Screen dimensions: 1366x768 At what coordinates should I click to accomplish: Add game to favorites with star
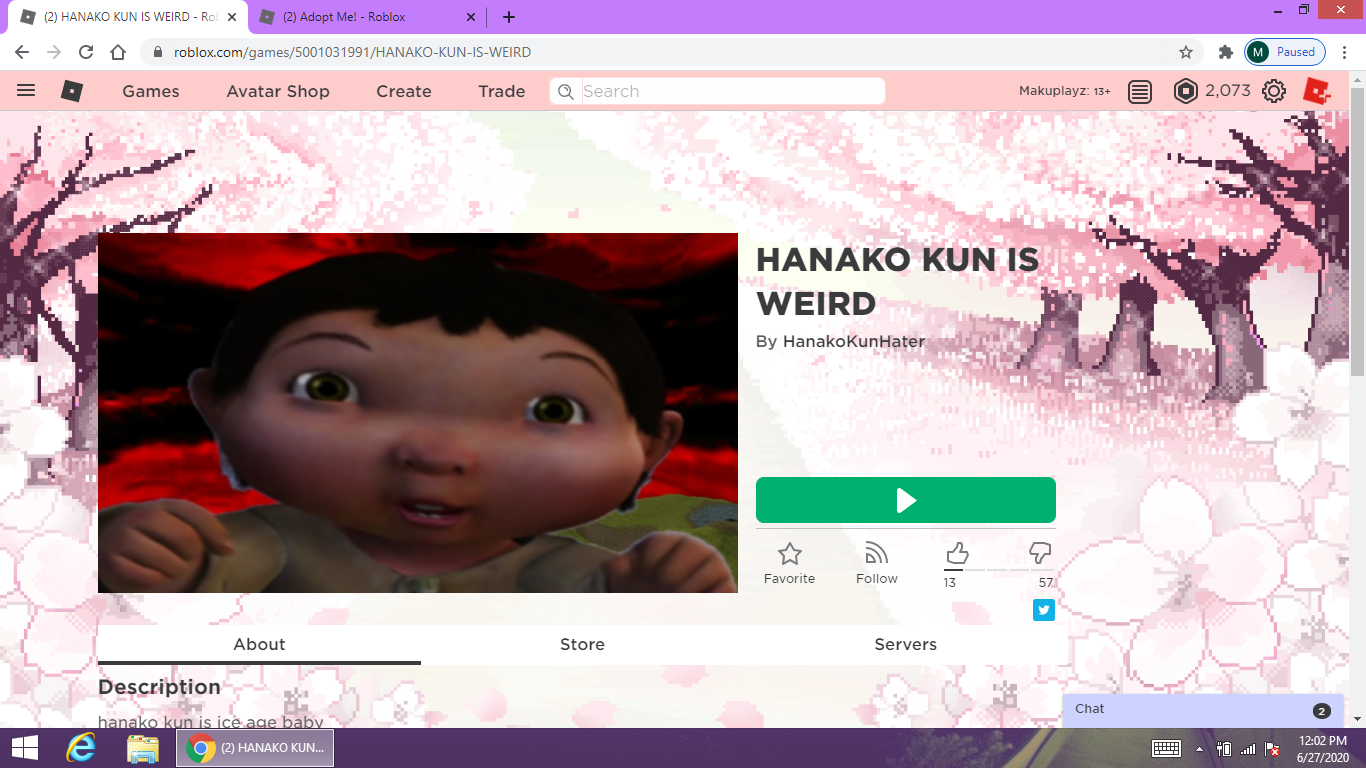790,553
